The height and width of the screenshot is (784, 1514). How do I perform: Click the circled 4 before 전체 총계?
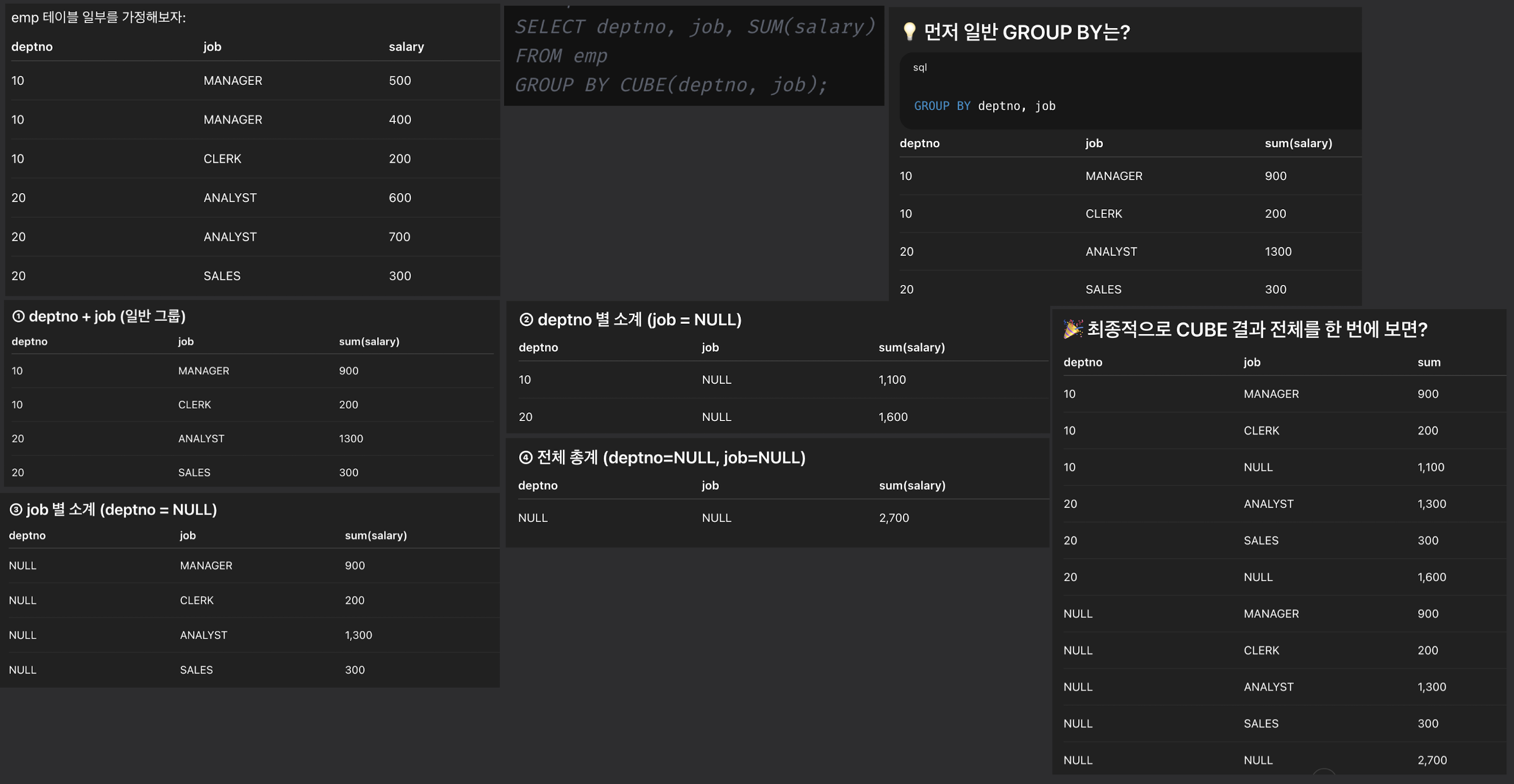point(526,458)
